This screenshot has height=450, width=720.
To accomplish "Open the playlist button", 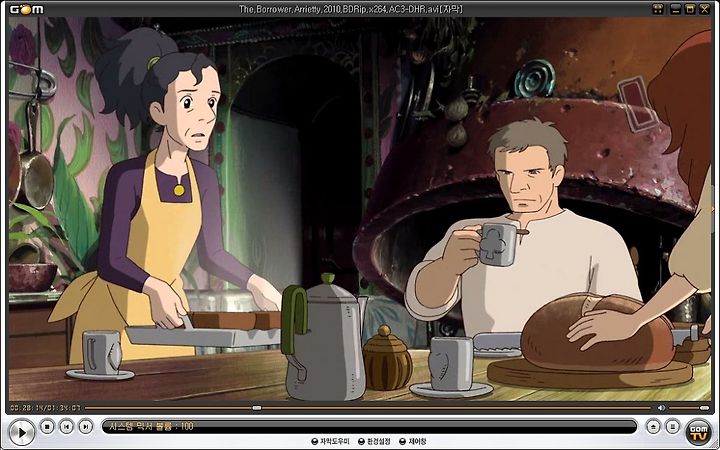I will 672,427.
